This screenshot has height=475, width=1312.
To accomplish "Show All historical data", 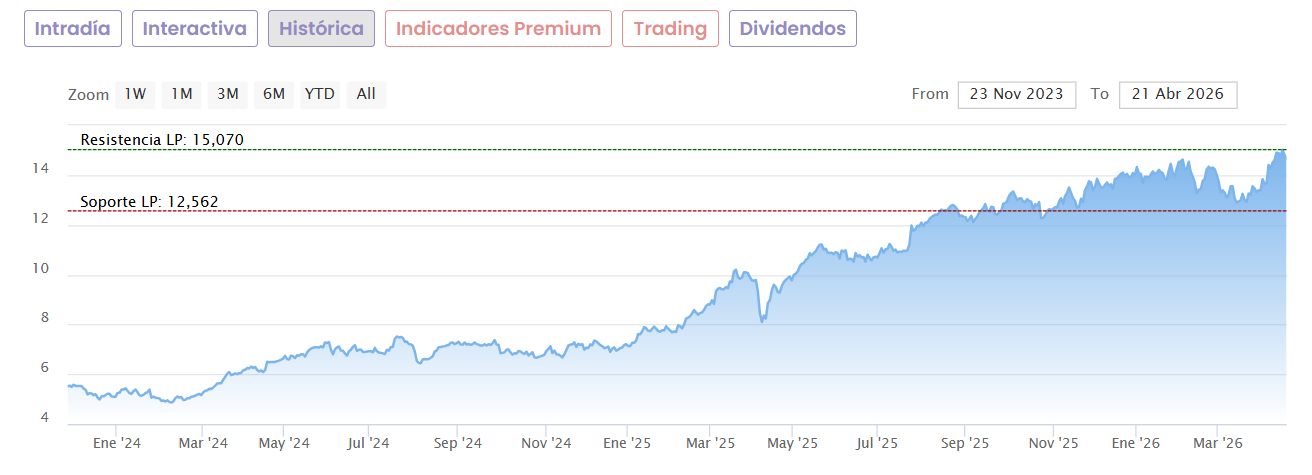I will click(x=366, y=94).
